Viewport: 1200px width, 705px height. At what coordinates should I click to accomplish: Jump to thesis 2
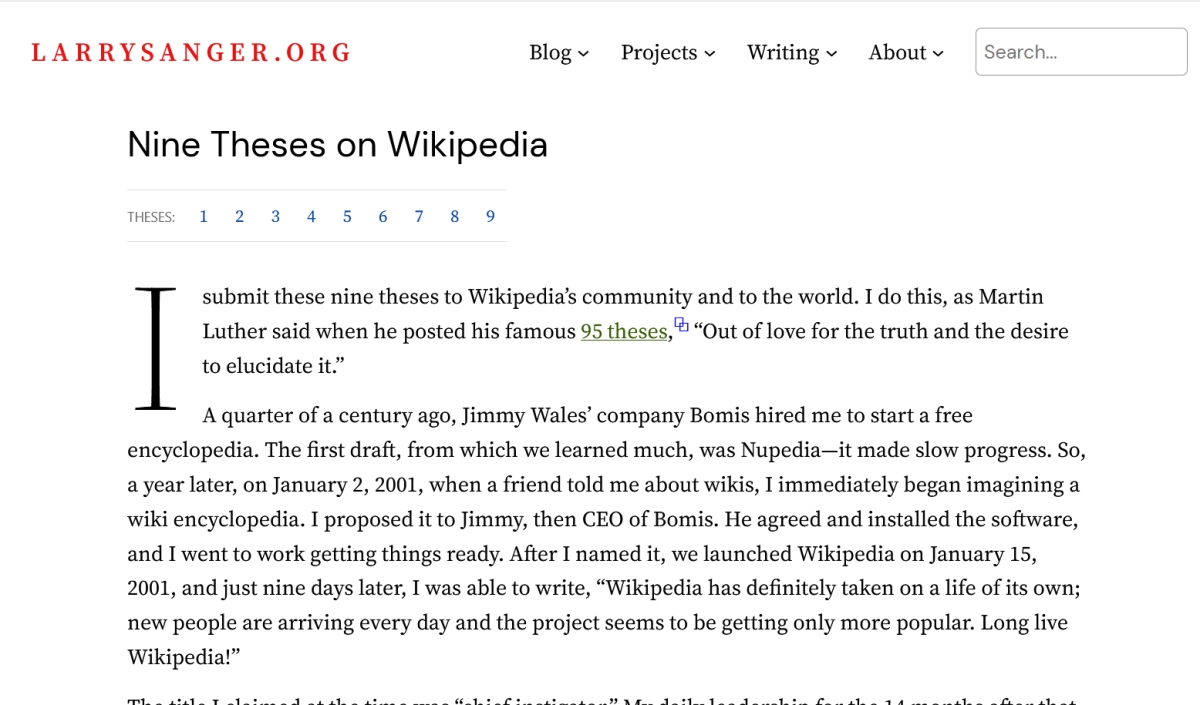tap(239, 216)
